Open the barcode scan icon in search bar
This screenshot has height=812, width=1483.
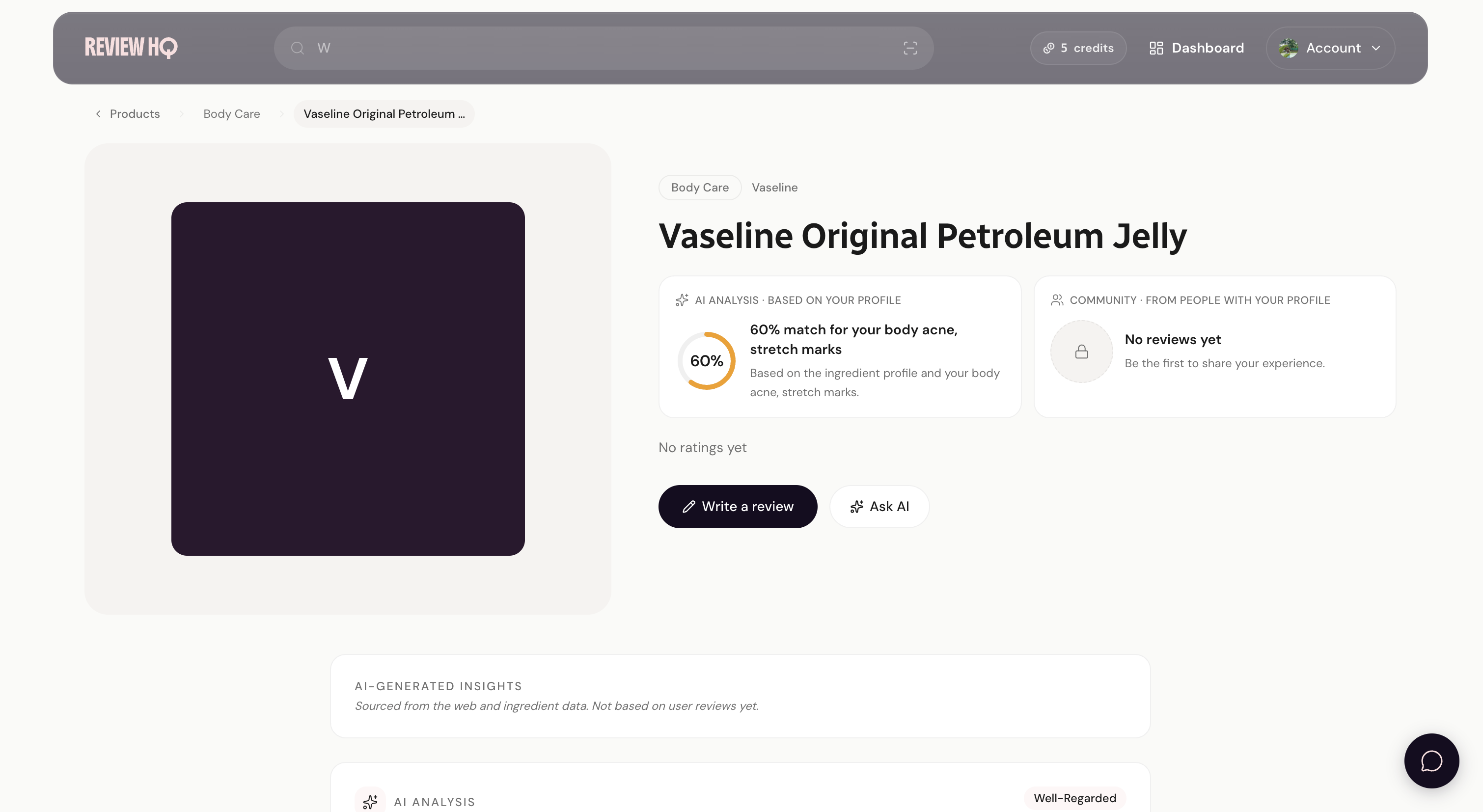[910, 48]
